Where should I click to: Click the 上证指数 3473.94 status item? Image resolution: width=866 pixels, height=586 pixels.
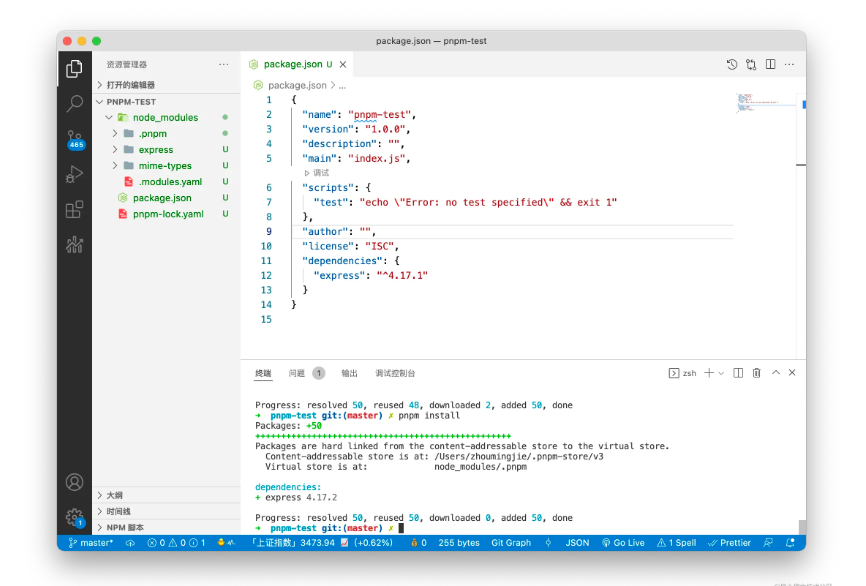(321, 543)
